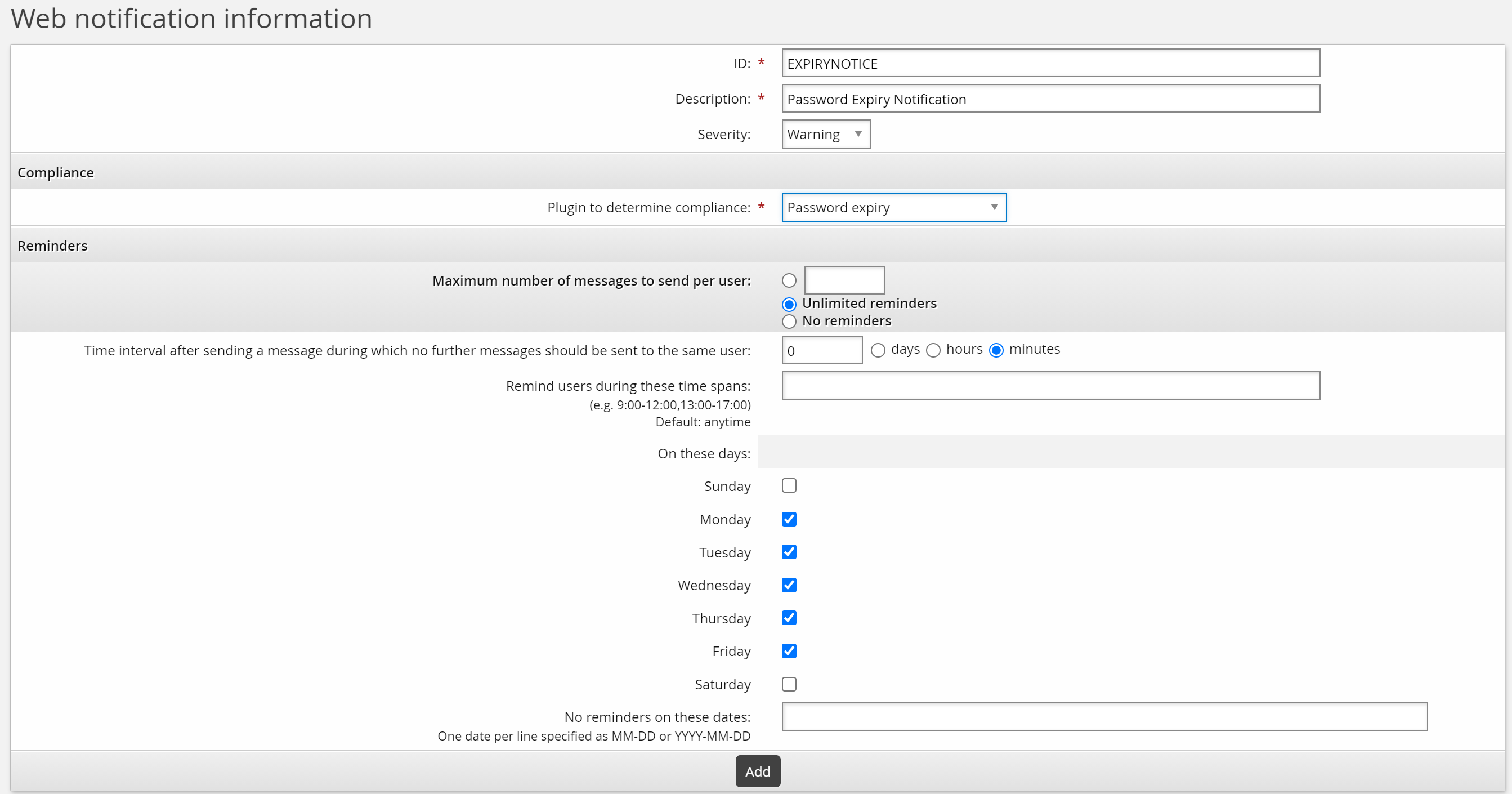The width and height of the screenshot is (1512, 794).
Task: Choose minutes as interval unit
Action: click(x=995, y=351)
